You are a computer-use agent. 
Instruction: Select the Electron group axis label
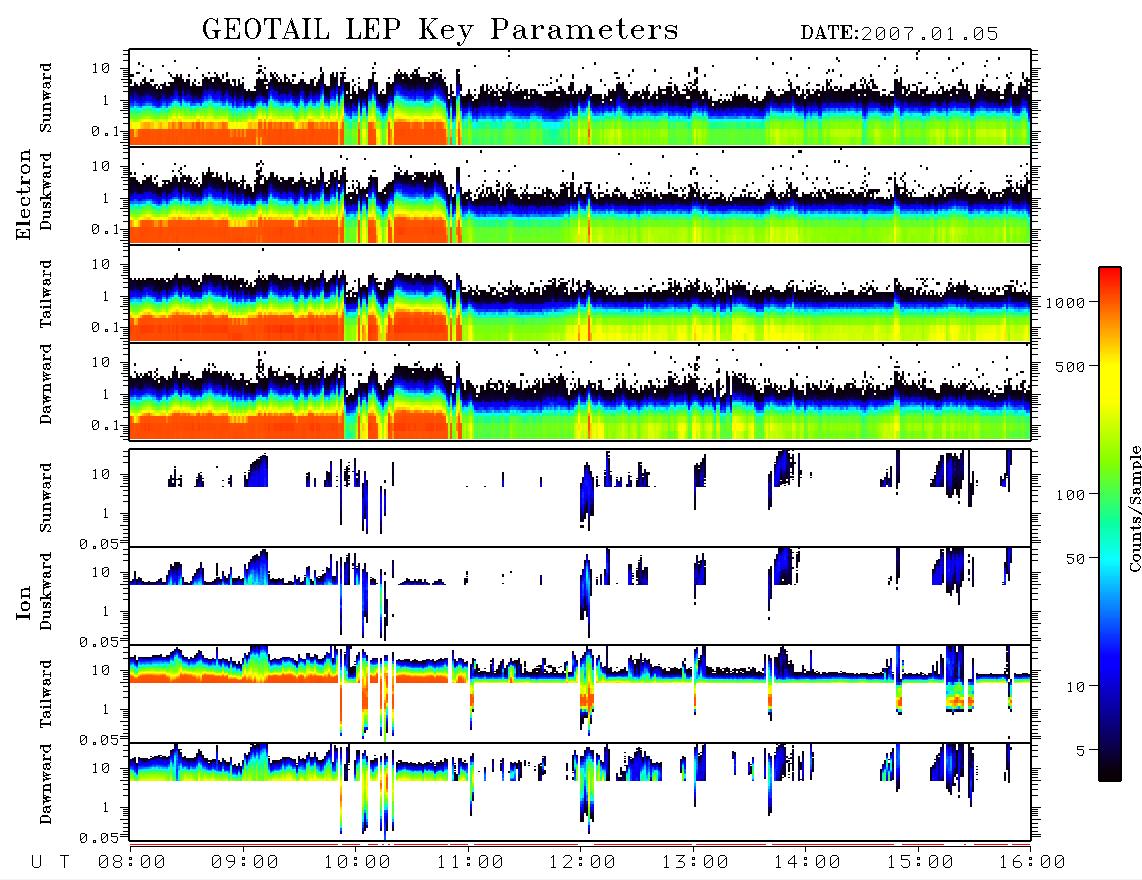(24, 195)
